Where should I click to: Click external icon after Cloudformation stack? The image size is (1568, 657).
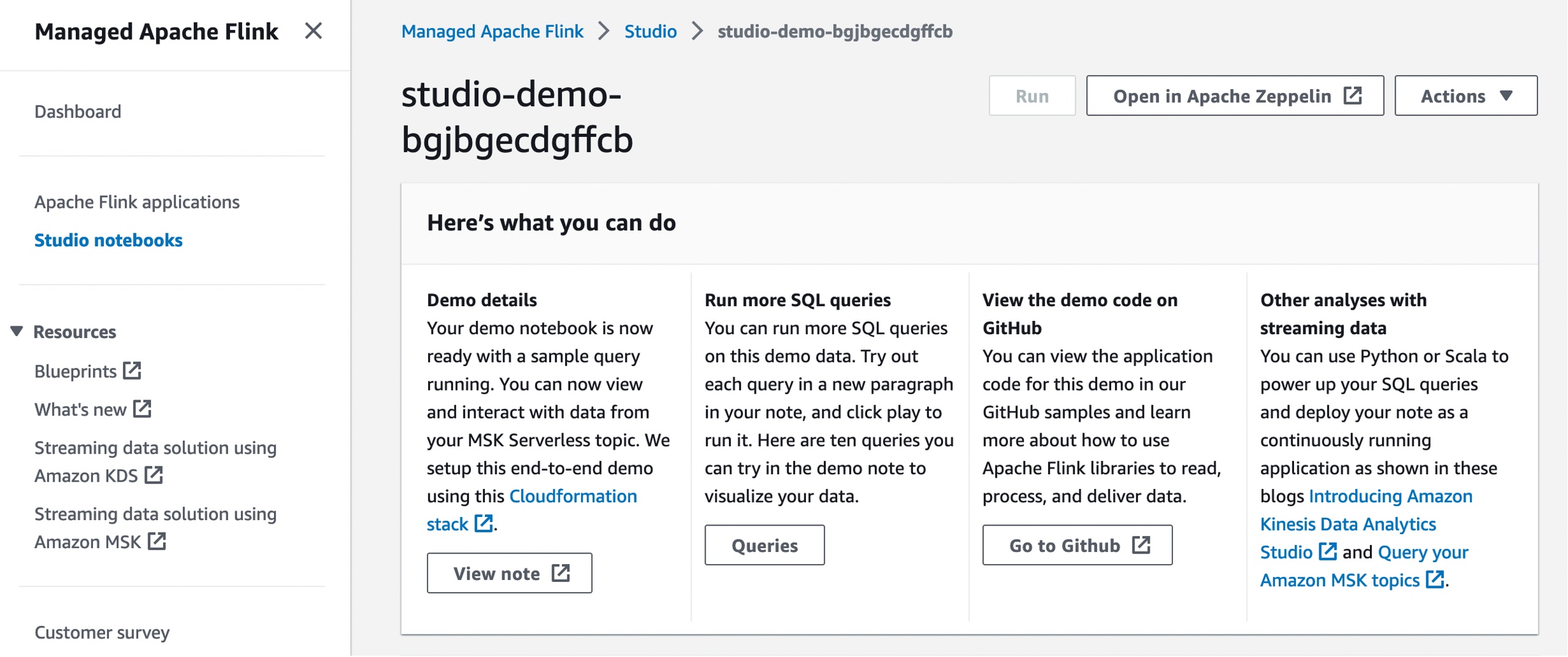[484, 524]
